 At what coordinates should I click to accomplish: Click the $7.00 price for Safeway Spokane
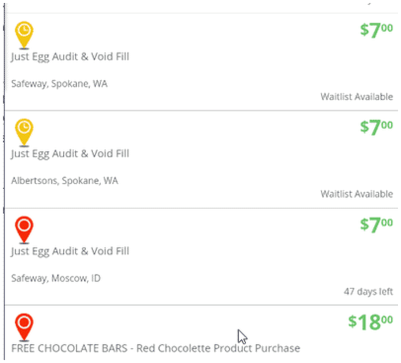coord(376,31)
